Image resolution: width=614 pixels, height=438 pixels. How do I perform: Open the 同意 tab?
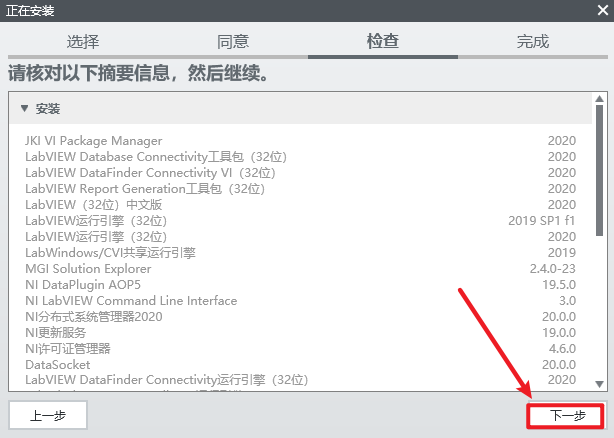pyautogui.click(x=233, y=42)
